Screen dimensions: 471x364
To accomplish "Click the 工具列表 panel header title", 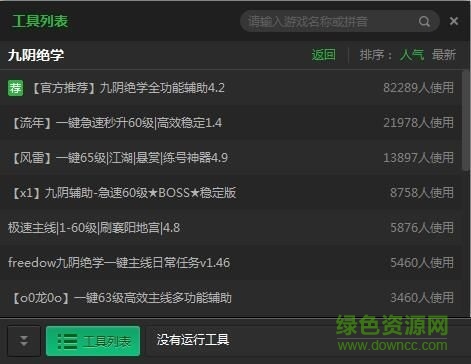I will 40,21.
